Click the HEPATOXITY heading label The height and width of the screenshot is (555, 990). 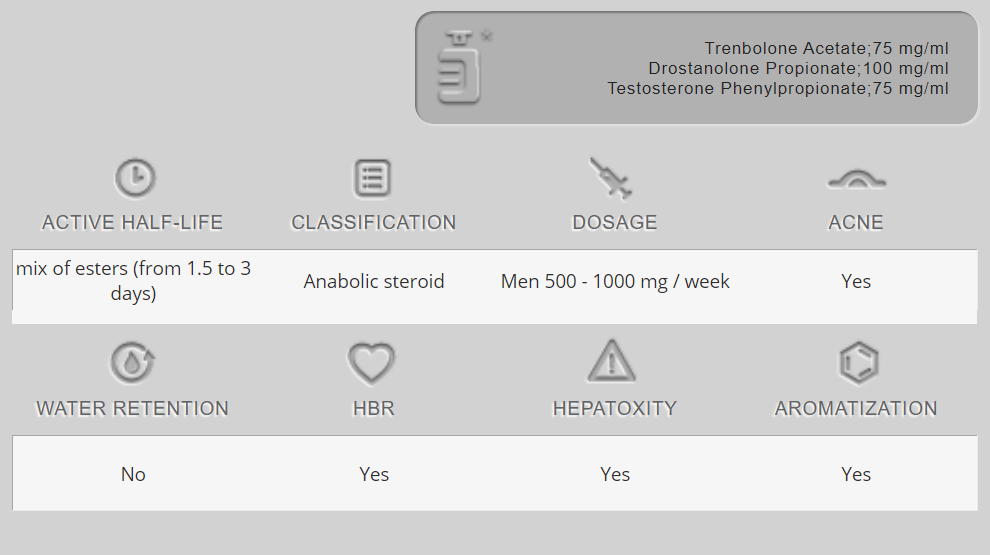[614, 408]
